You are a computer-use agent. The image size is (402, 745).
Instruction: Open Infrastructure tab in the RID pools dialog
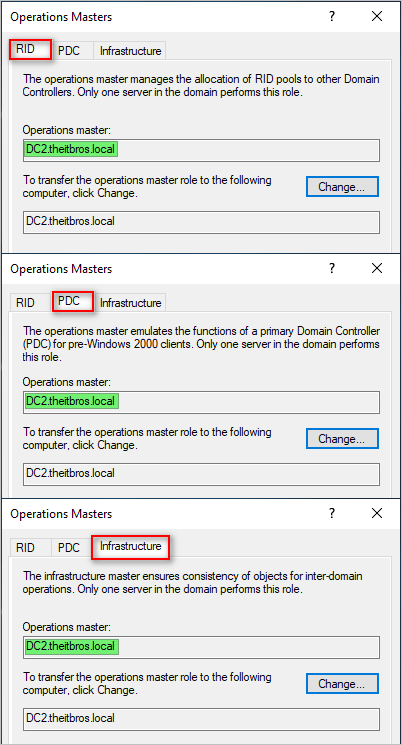[x=130, y=51]
